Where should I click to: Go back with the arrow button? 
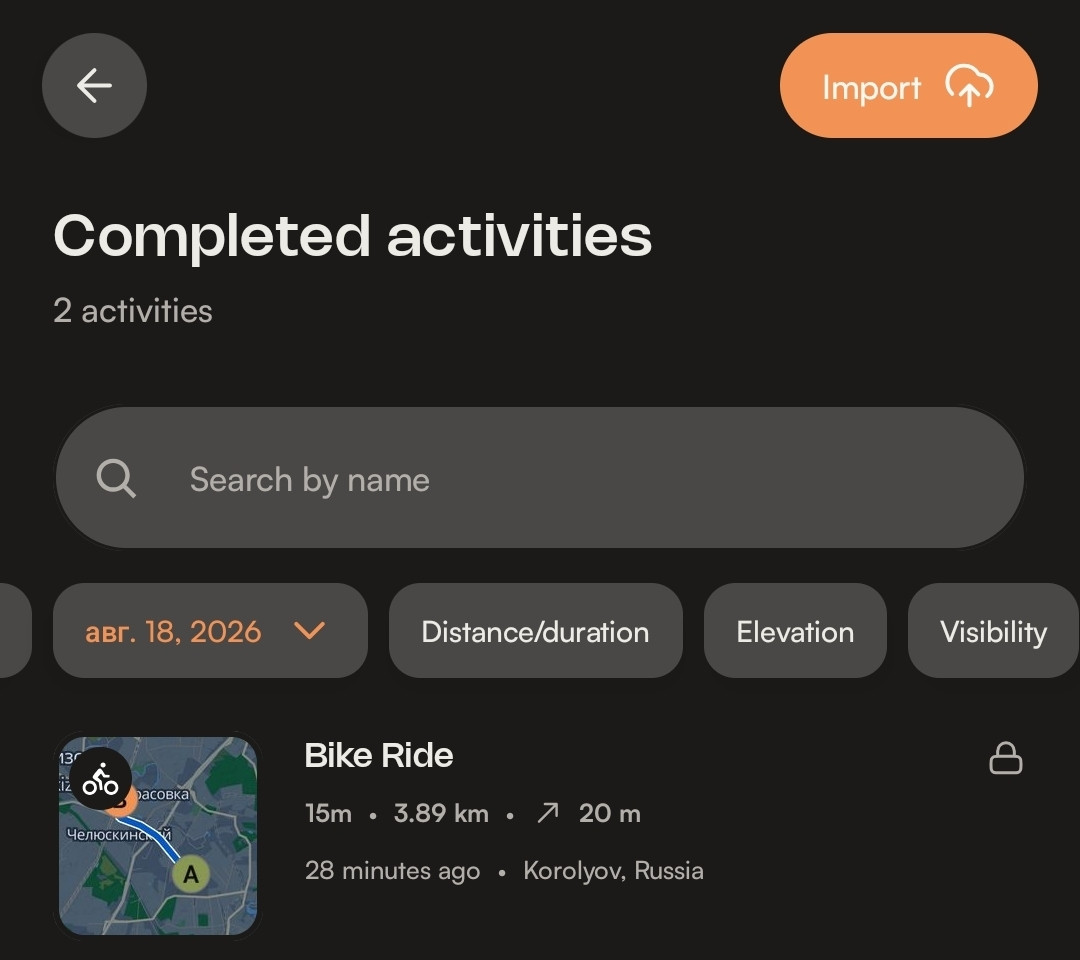[x=94, y=85]
